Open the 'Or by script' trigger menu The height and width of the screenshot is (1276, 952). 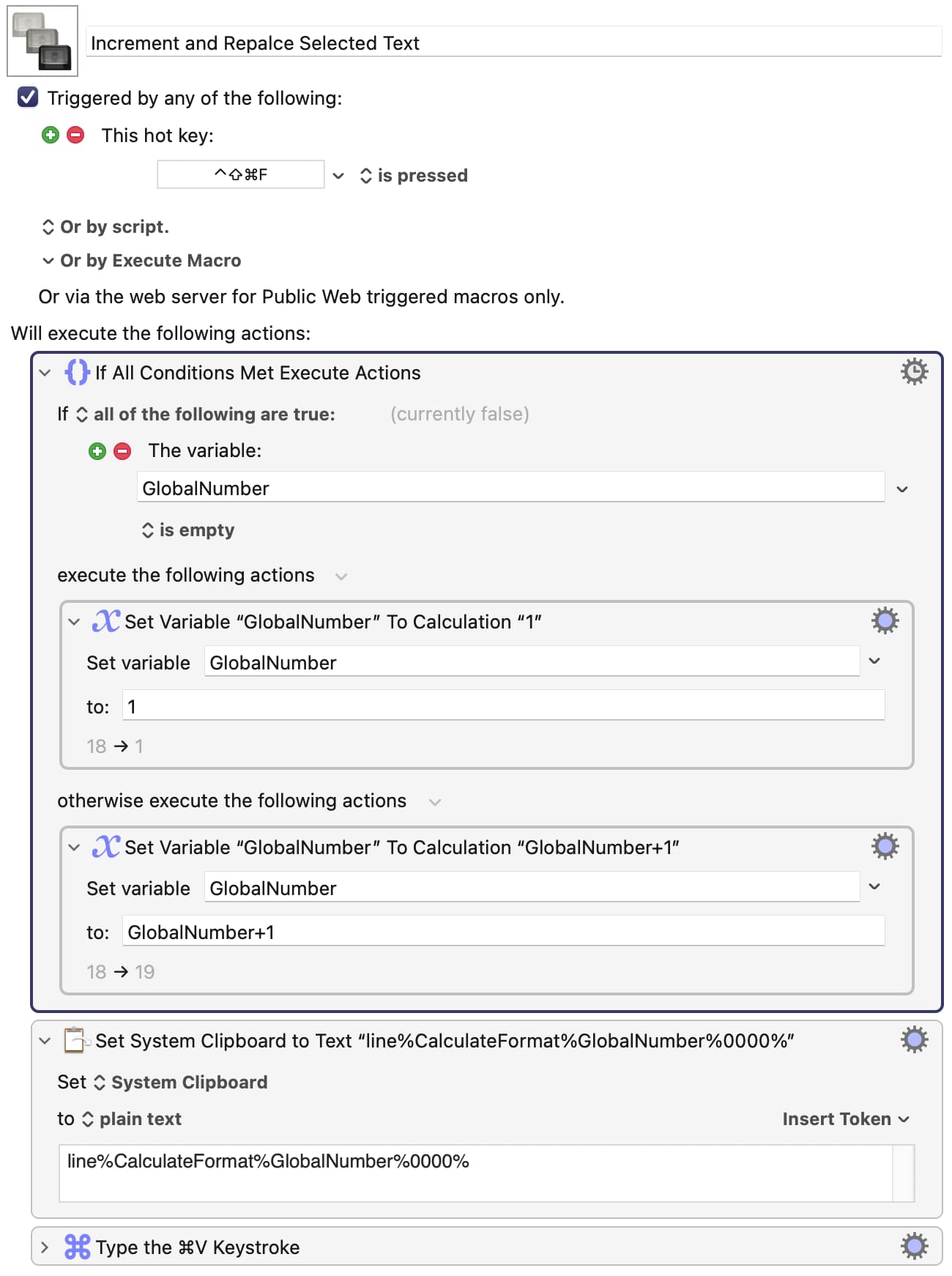tap(105, 227)
